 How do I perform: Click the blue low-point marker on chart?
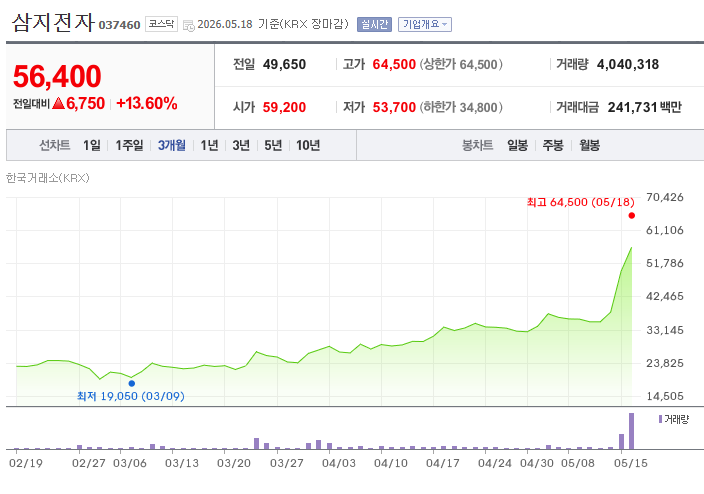point(132,384)
